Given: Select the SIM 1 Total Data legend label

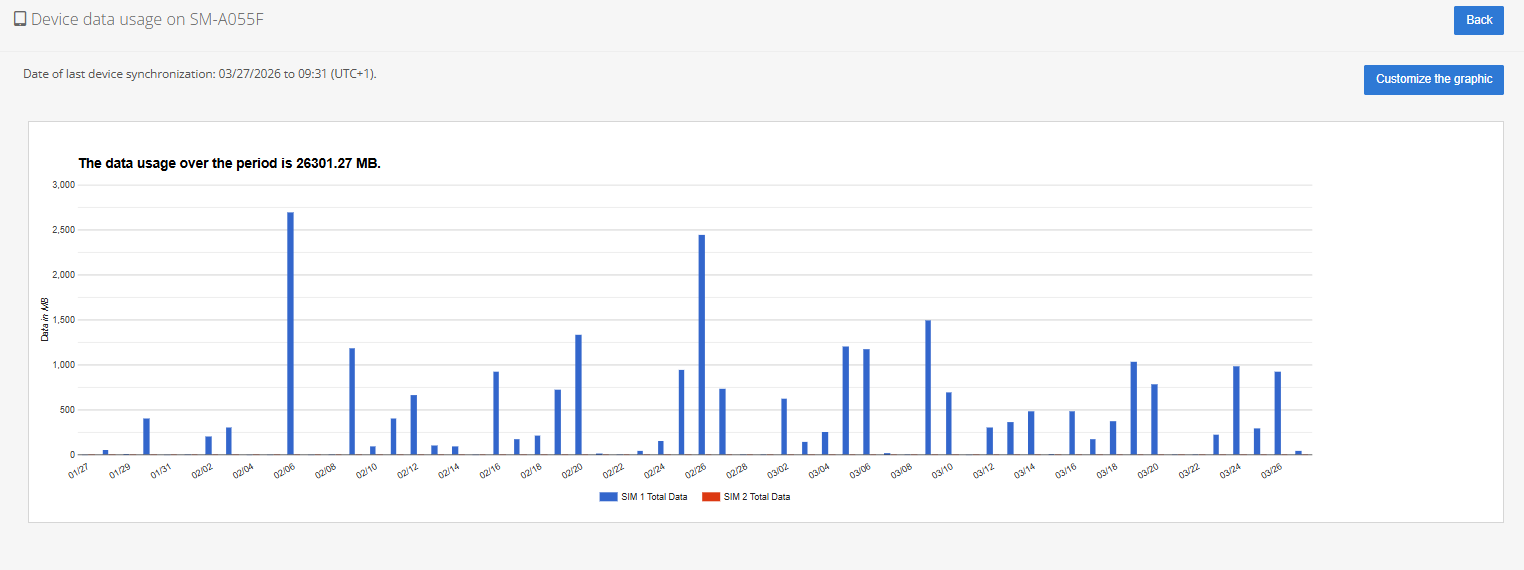Looking at the screenshot, I should (x=655, y=497).
